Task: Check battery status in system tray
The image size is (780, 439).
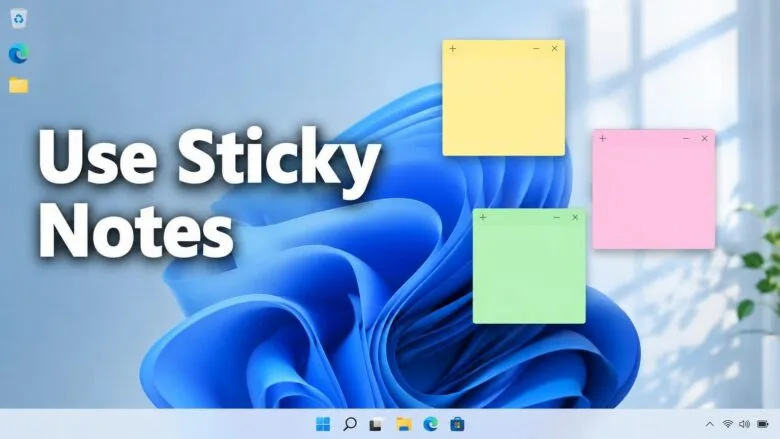Action: (x=763, y=424)
